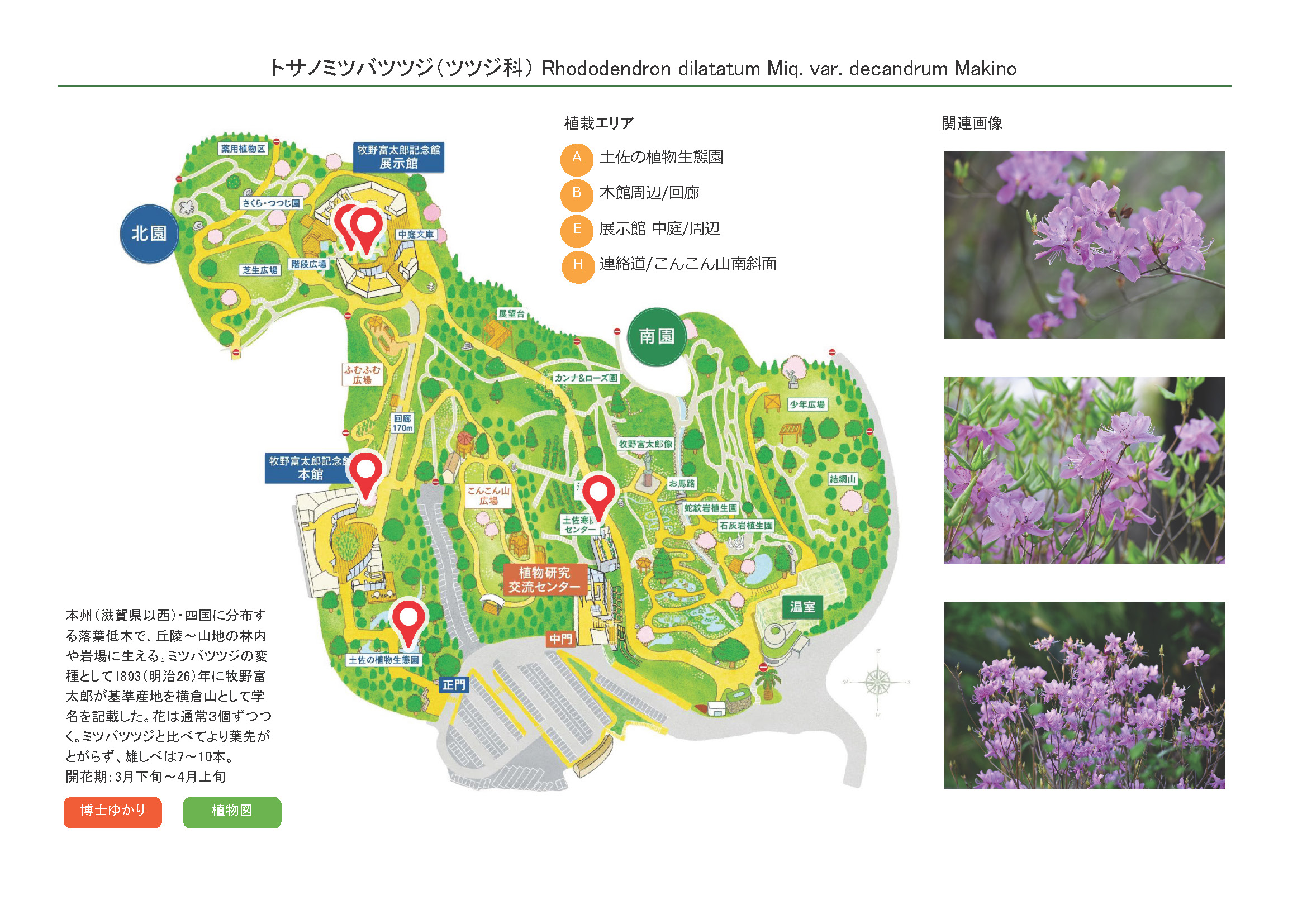
Task: Click the front map pin in 展示館 courtyard
Action: 366,227
